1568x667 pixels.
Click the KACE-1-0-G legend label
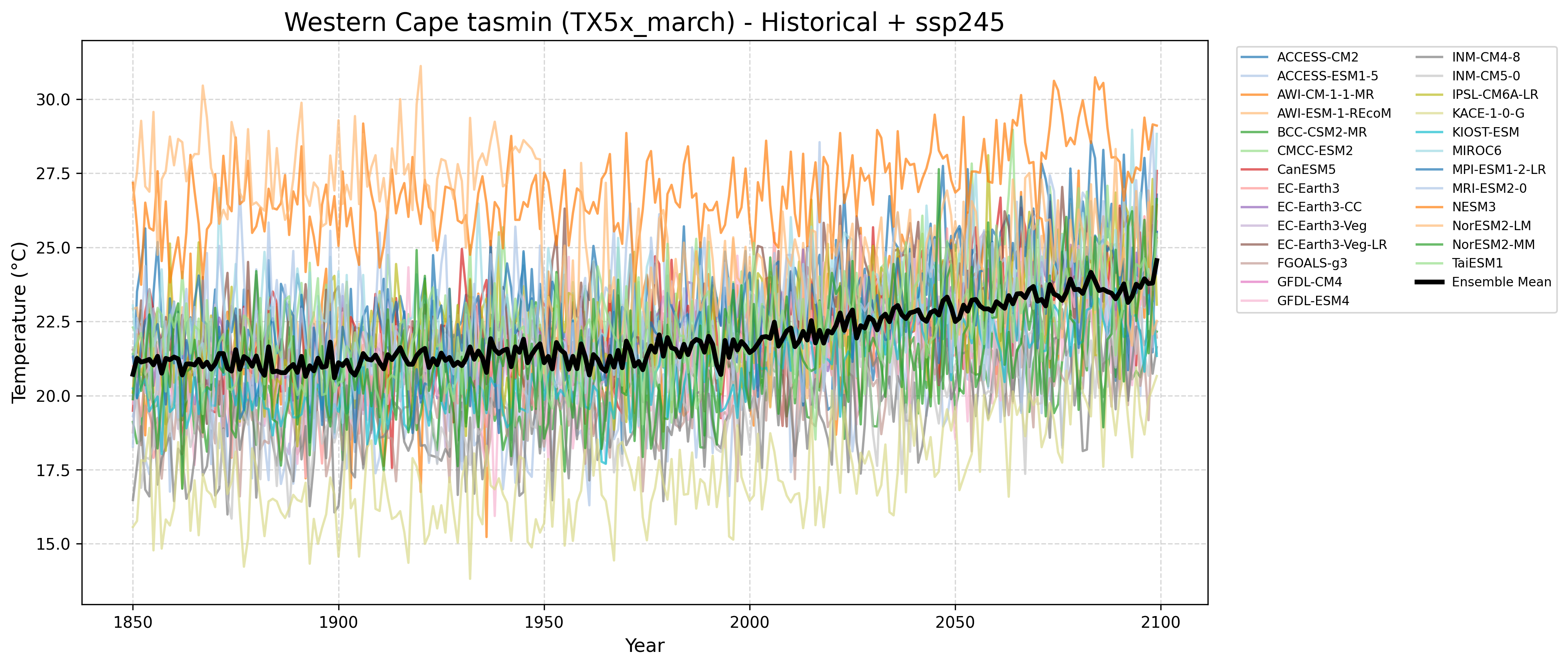(1488, 114)
